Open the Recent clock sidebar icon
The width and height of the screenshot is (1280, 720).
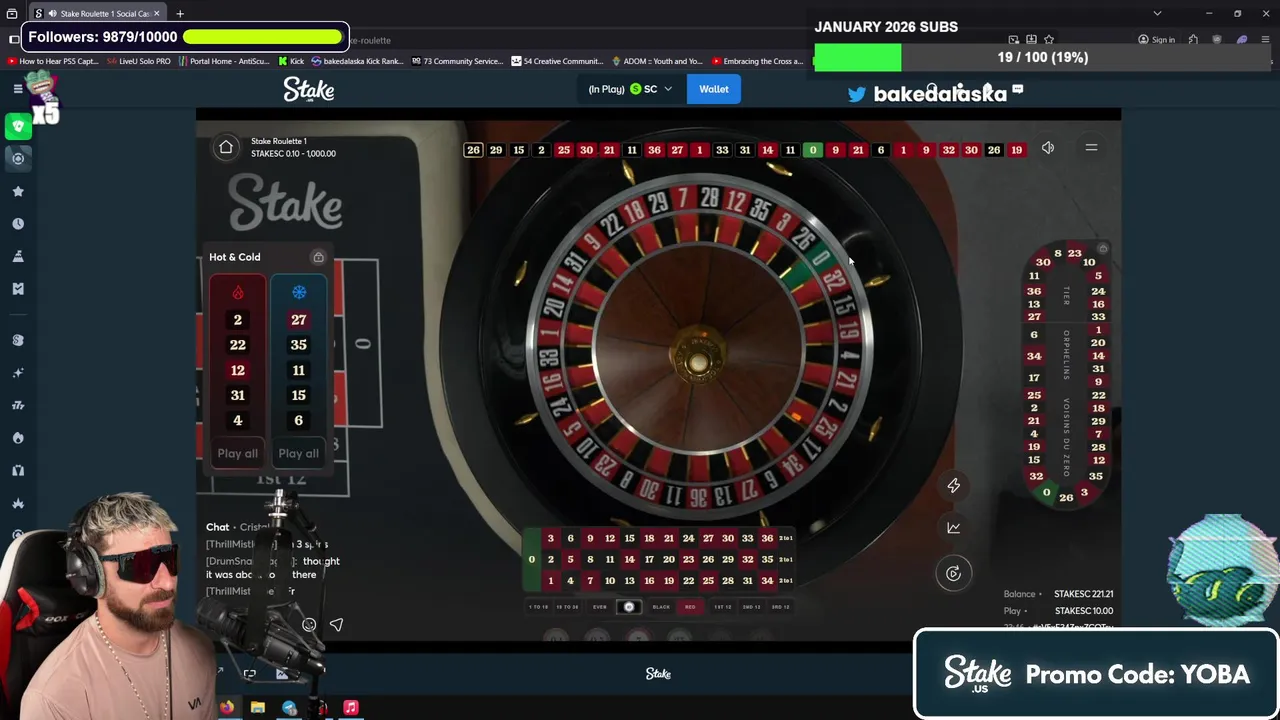click(x=18, y=224)
